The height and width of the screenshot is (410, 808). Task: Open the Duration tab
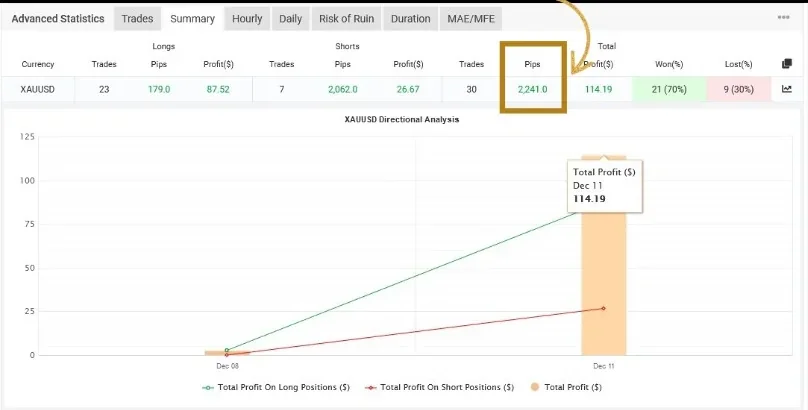point(410,19)
